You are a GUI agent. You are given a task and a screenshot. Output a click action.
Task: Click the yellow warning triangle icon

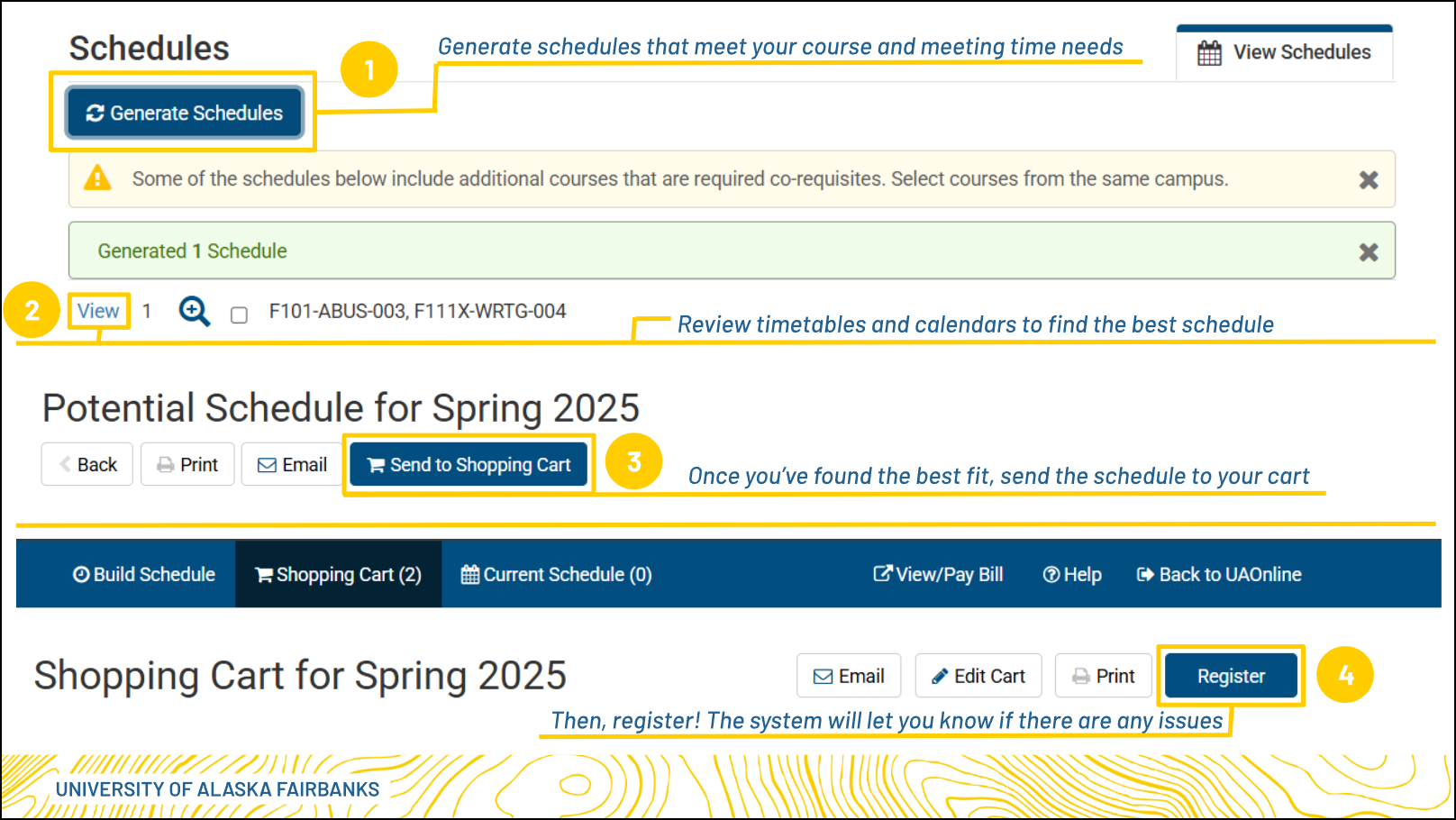point(97,178)
